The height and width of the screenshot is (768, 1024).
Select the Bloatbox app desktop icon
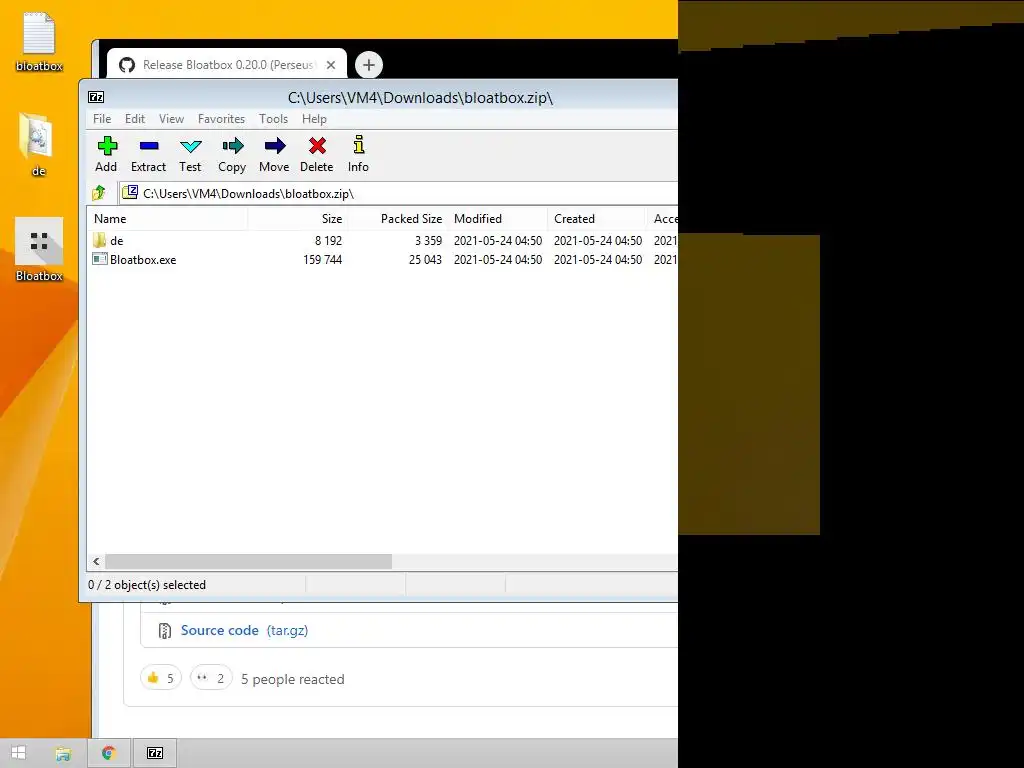coord(39,250)
